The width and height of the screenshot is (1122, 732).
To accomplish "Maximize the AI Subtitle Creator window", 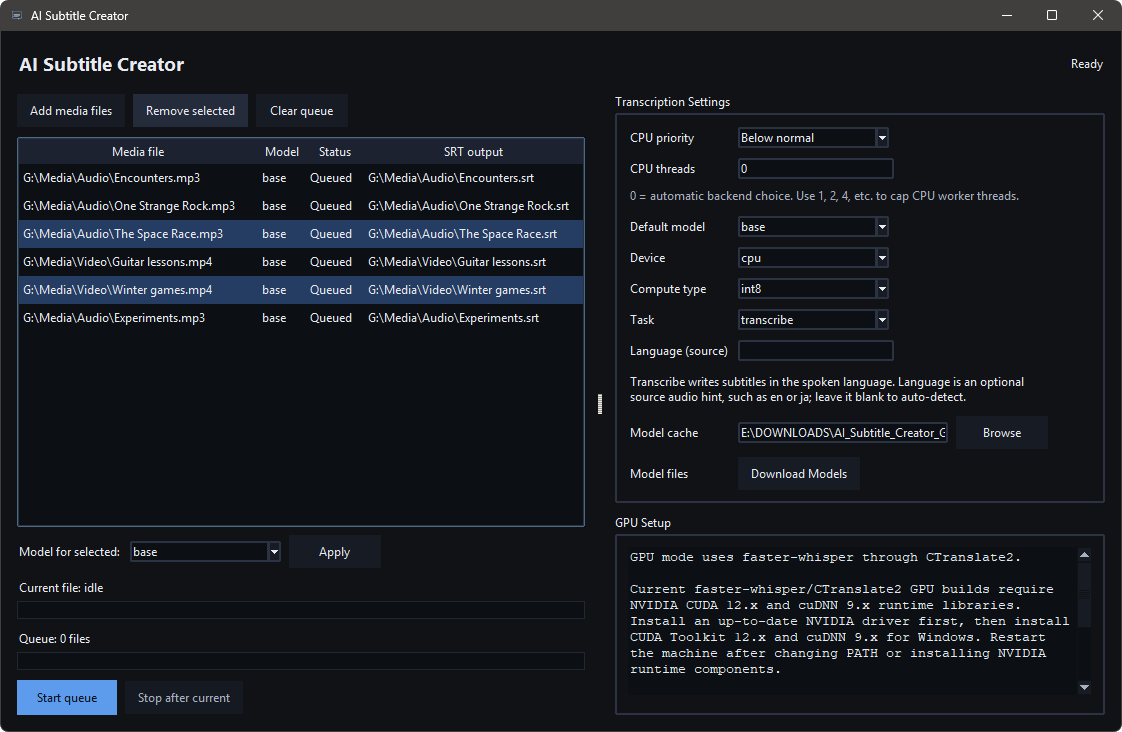I will pyautogui.click(x=1052, y=15).
